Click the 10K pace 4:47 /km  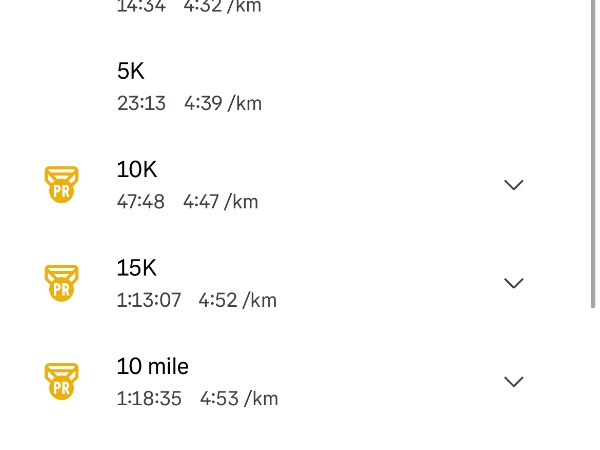(220, 201)
